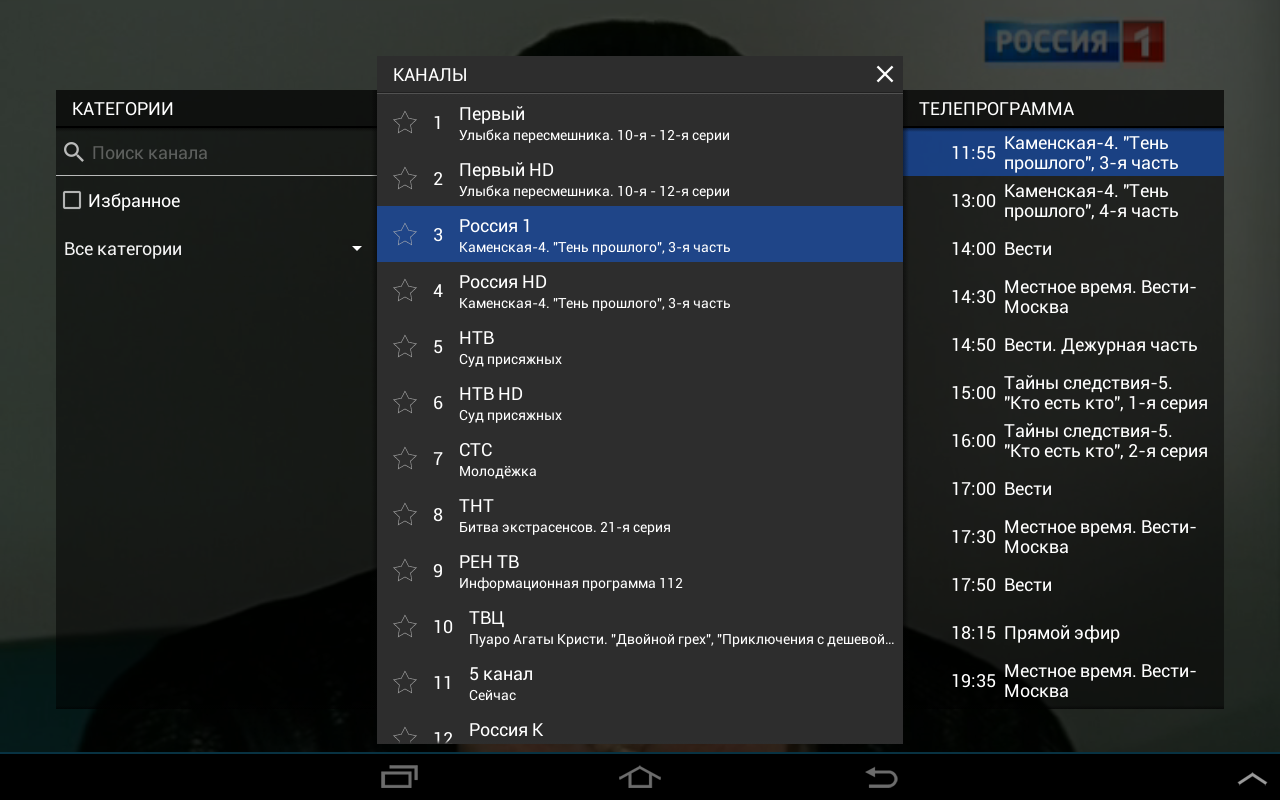Select ТНТ channel

640,514
